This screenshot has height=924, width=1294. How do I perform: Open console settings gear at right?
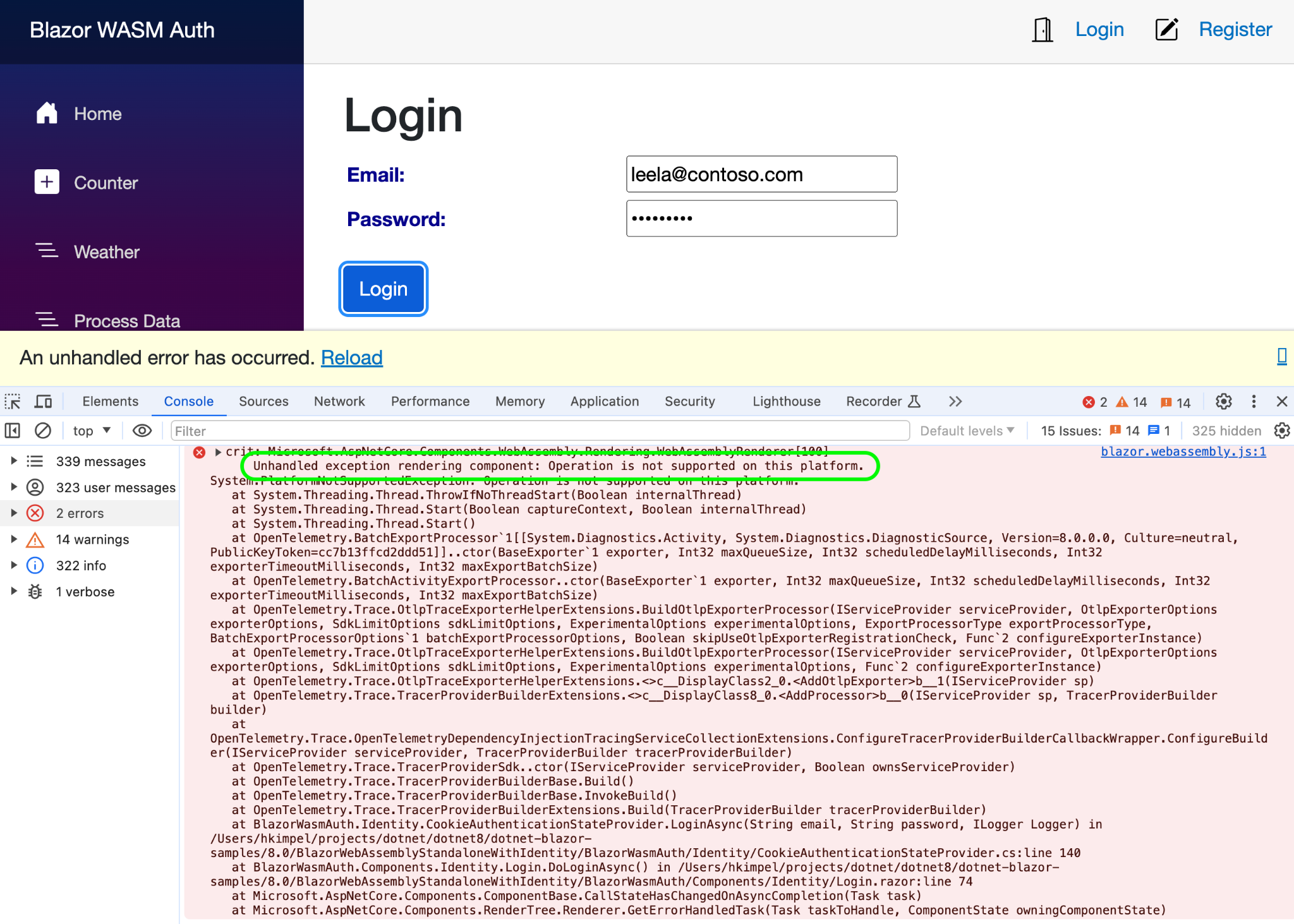click(1281, 431)
